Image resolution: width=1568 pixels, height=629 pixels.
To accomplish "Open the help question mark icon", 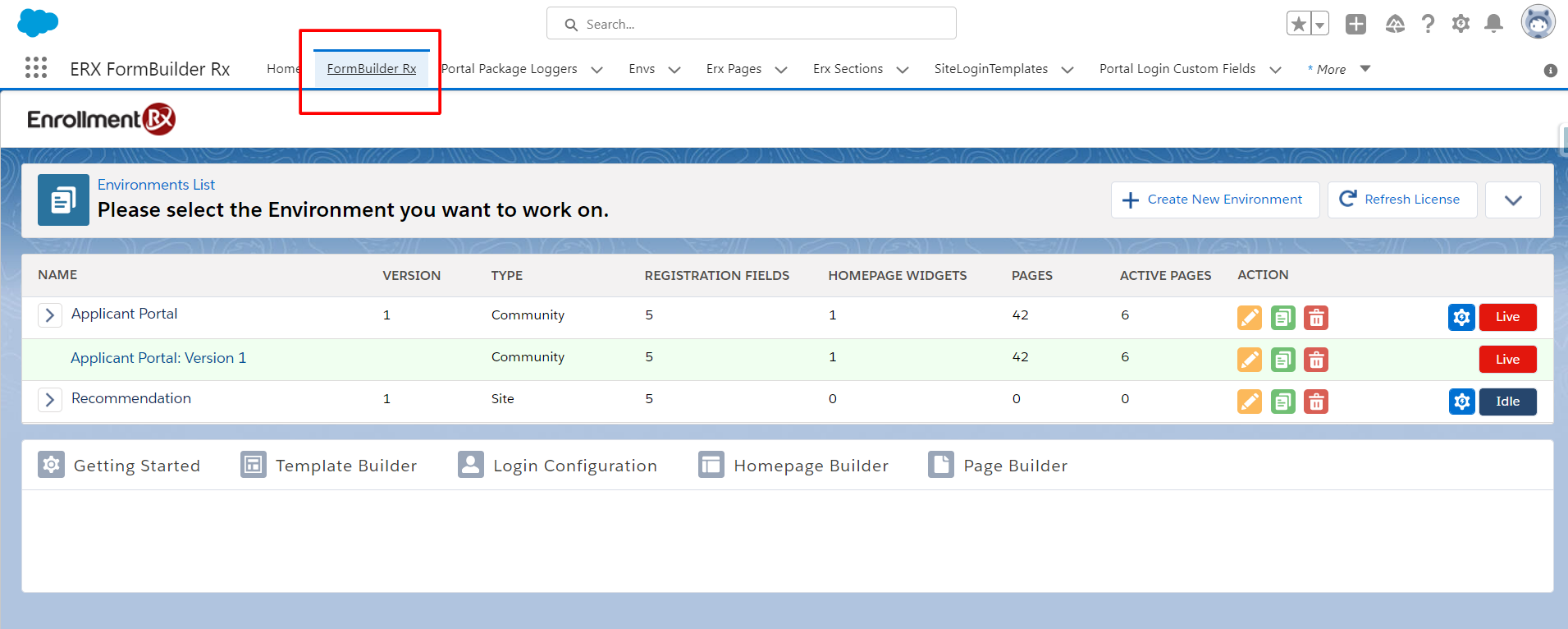I will click(x=1428, y=24).
